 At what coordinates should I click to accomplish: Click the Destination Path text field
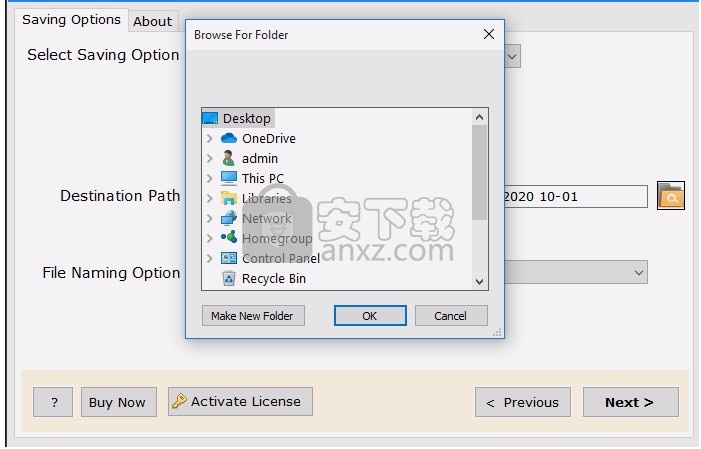coord(576,196)
